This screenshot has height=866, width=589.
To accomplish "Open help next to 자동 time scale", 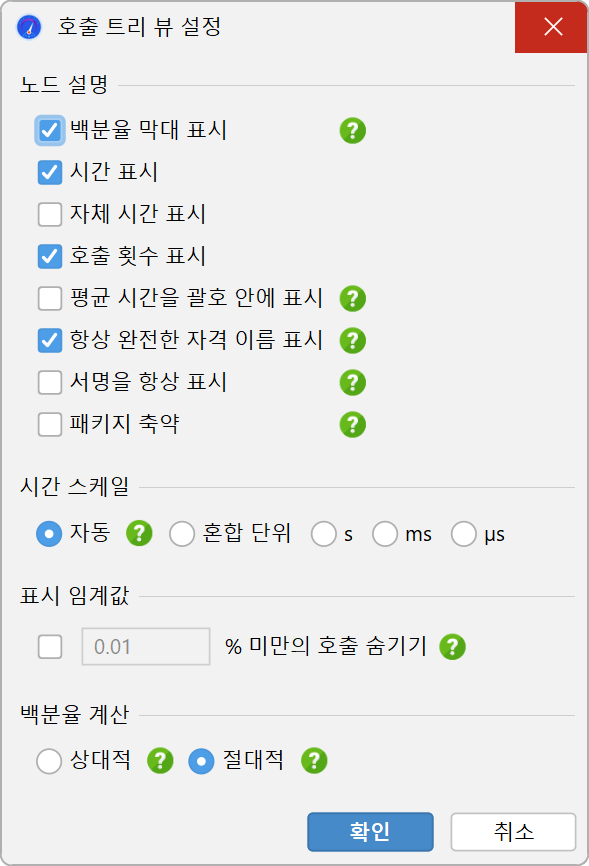I will pos(139,534).
